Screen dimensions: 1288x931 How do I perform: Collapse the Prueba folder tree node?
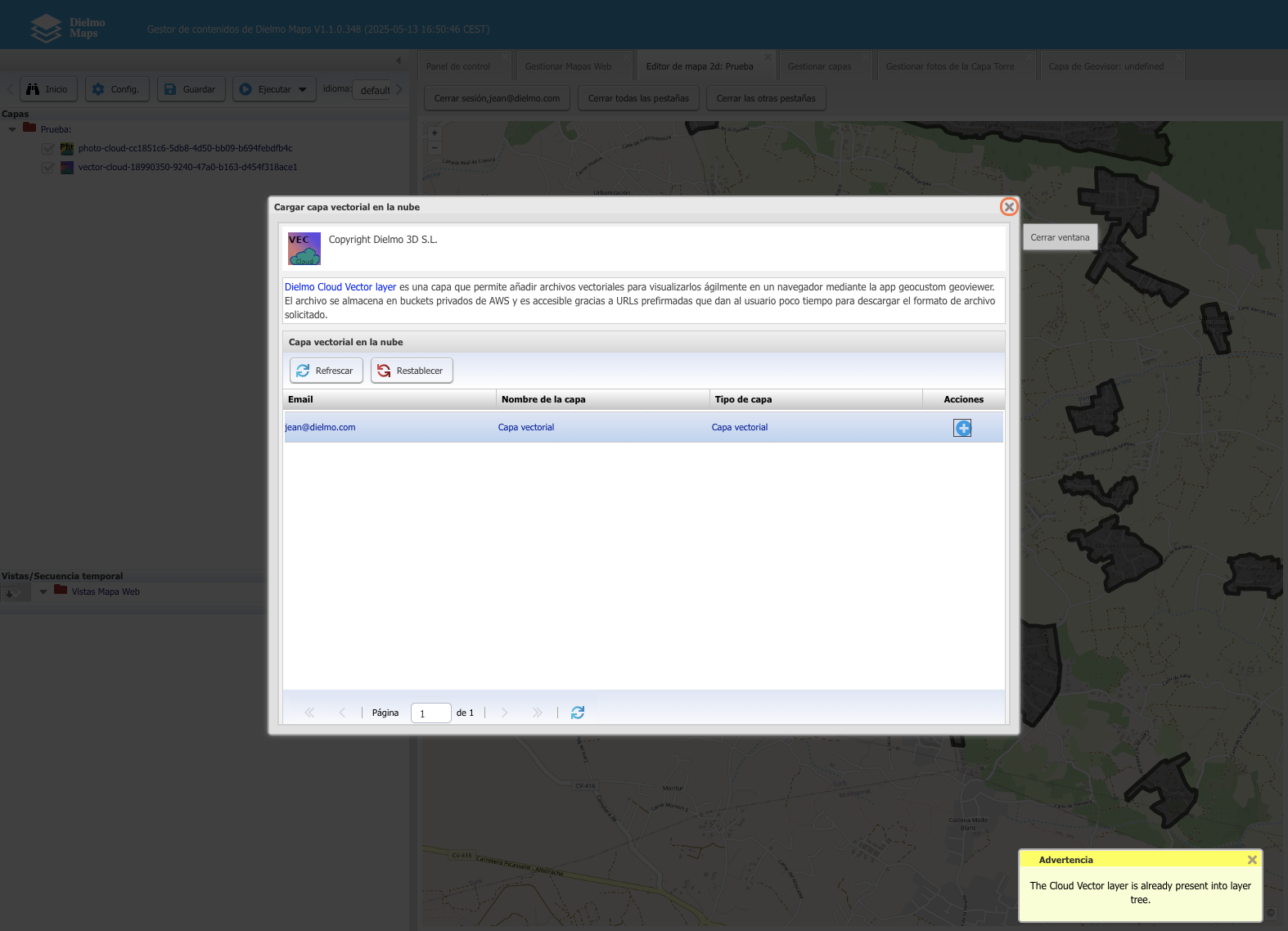pyautogui.click(x=12, y=129)
